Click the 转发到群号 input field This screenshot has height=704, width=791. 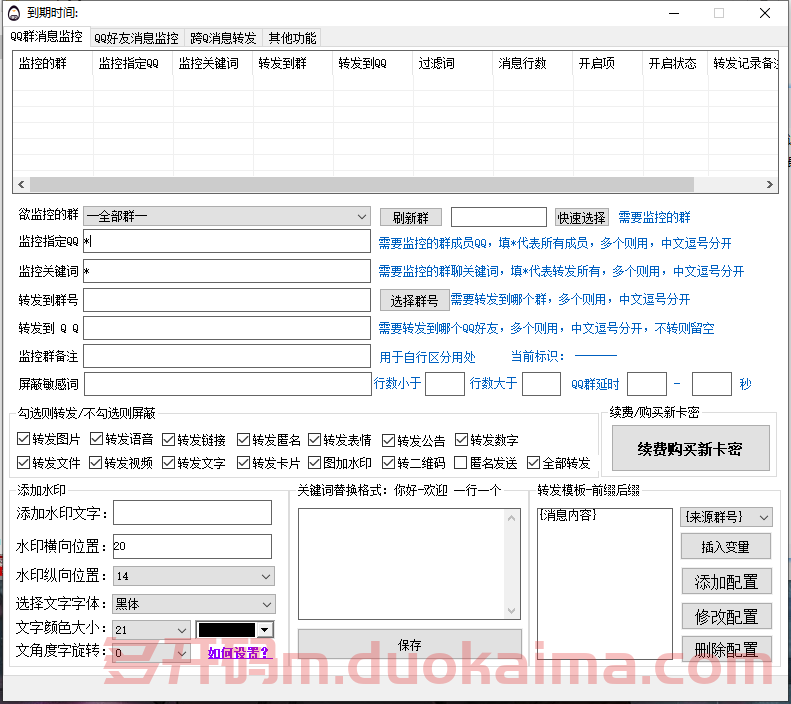click(x=227, y=300)
